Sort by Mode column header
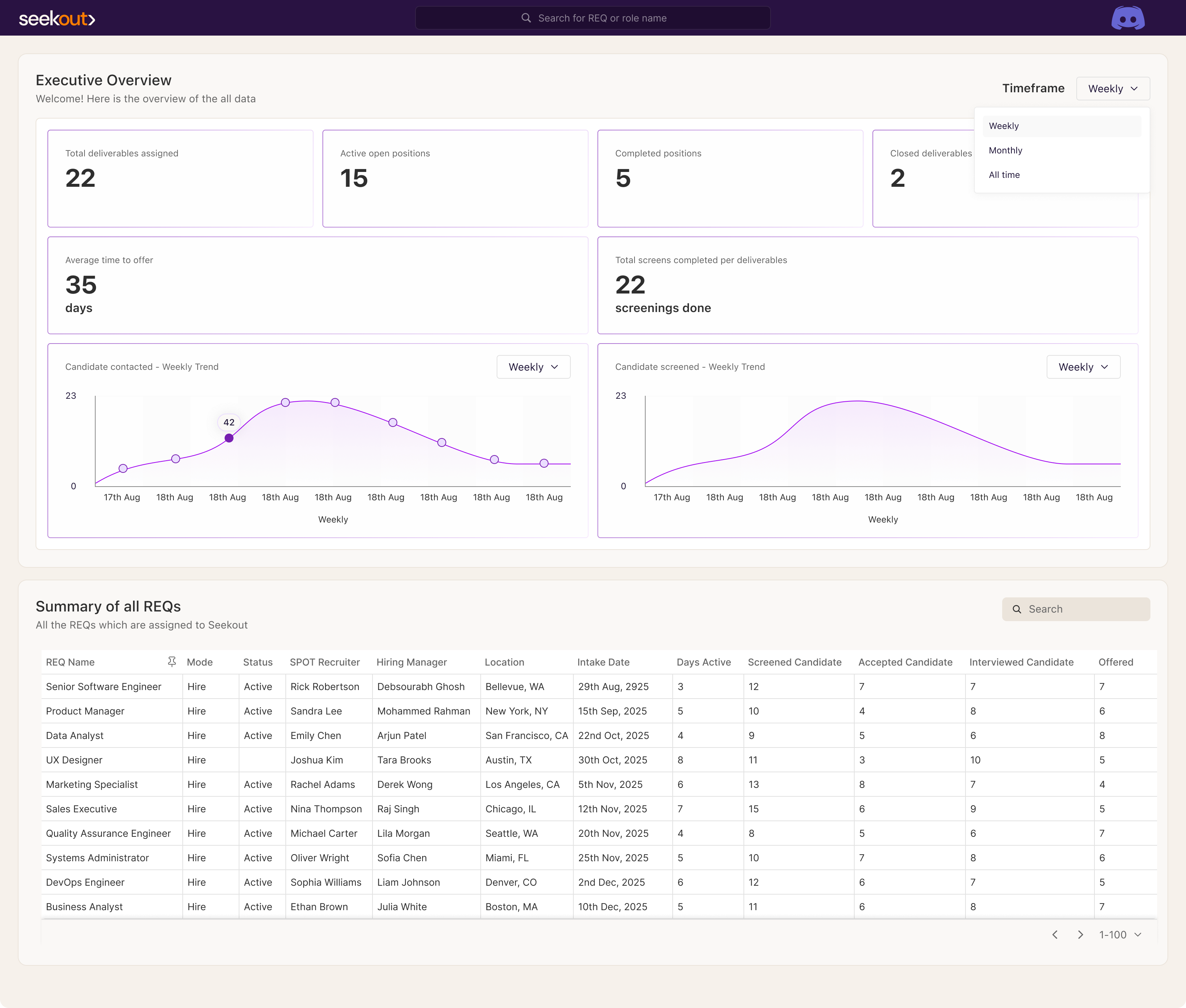1186x1008 pixels. [x=199, y=662]
